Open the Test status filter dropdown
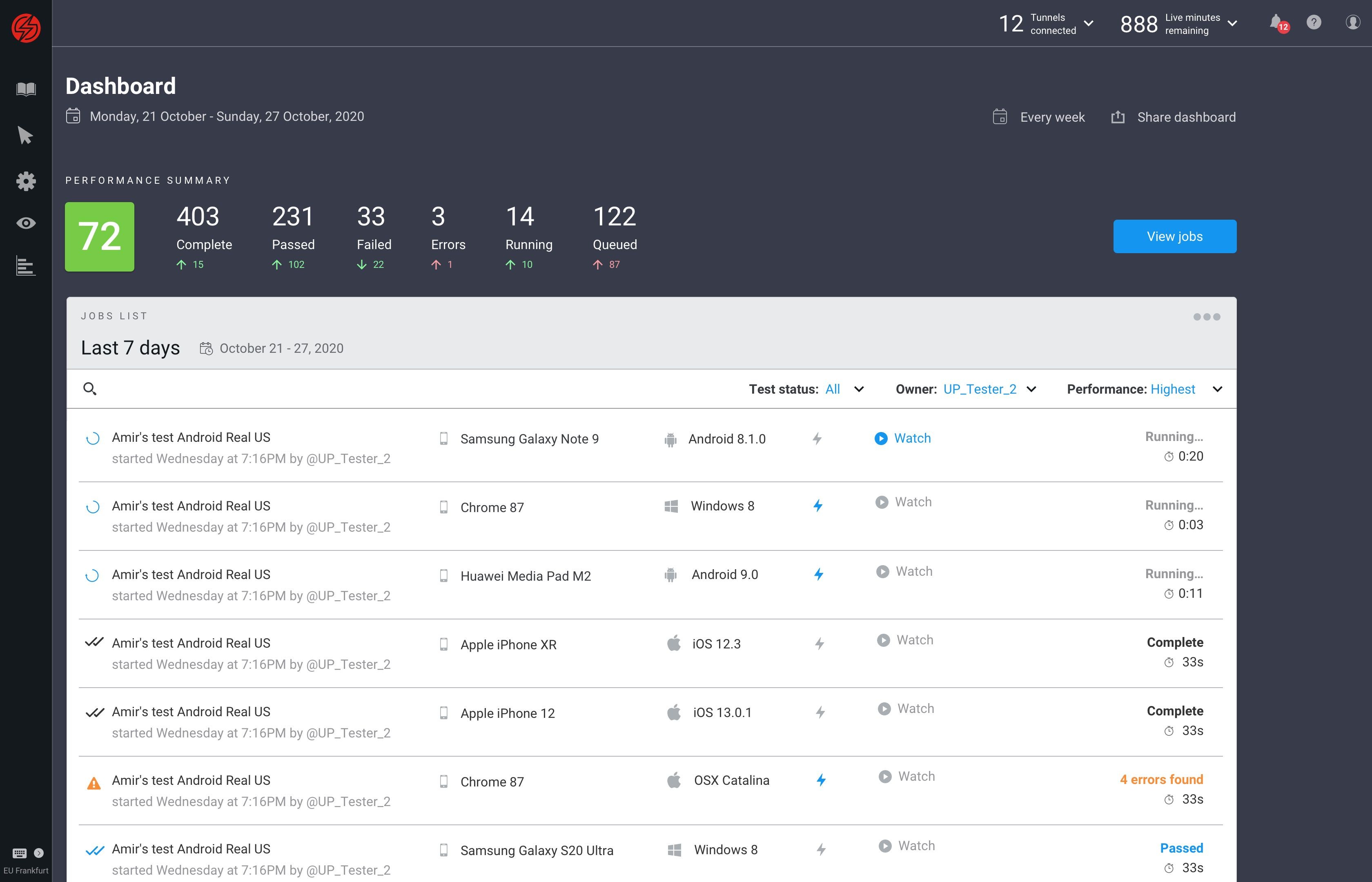1372x882 pixels. 858,390
